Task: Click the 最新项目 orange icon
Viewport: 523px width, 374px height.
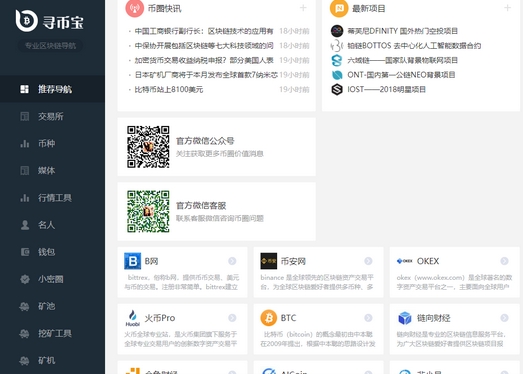Action: tap(339, 8)
